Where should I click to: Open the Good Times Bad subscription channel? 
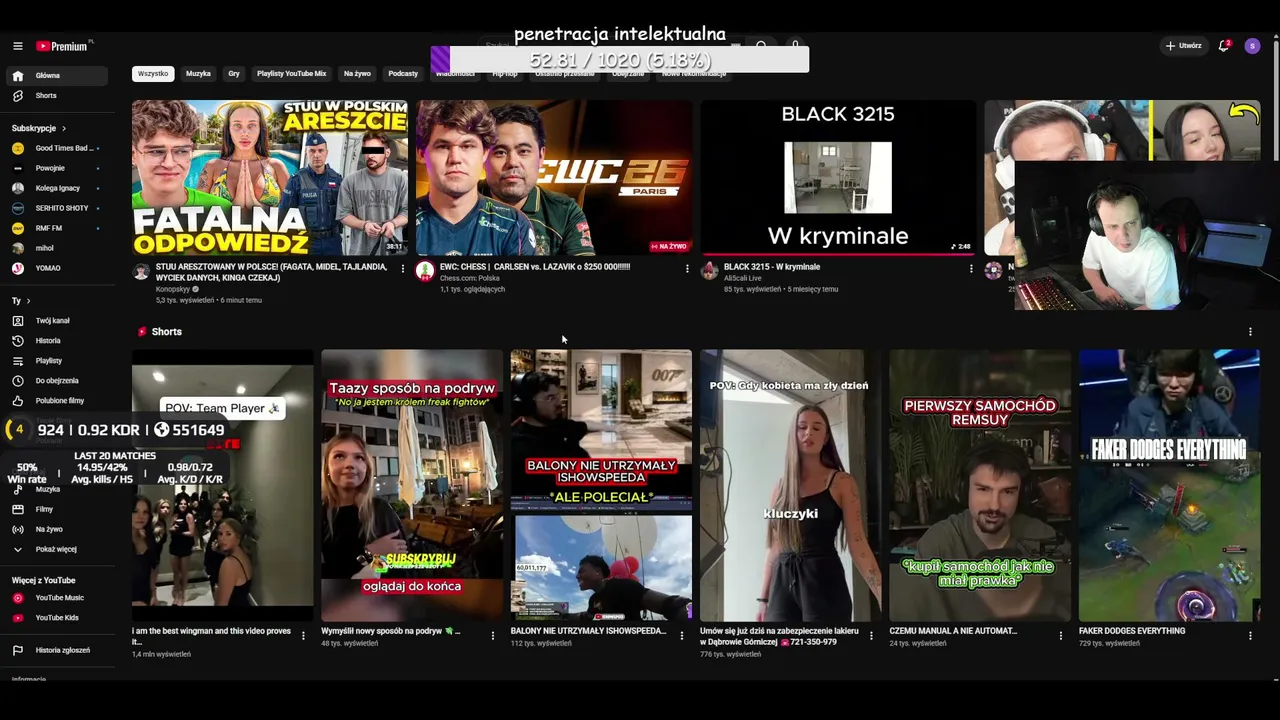[x=56, y=148]
